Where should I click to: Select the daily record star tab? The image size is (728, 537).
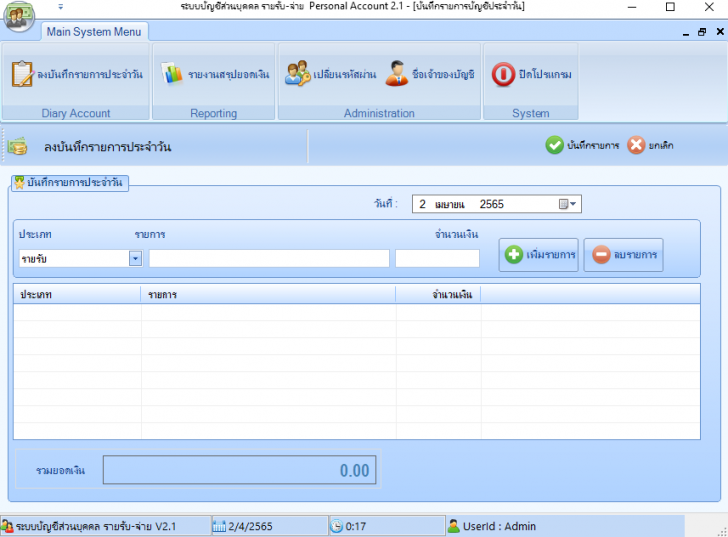point(70,182)
